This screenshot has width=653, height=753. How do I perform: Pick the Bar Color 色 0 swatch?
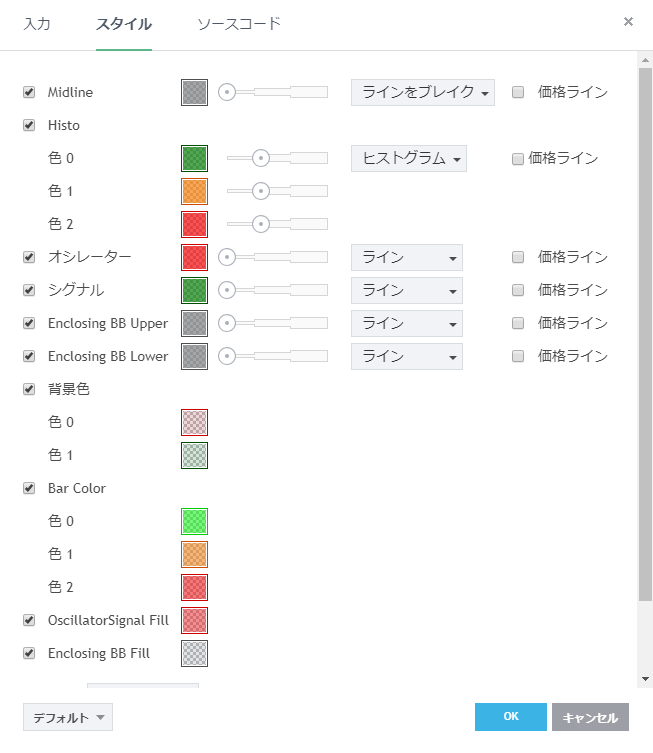pyautogui.click(x=194, y=521)
